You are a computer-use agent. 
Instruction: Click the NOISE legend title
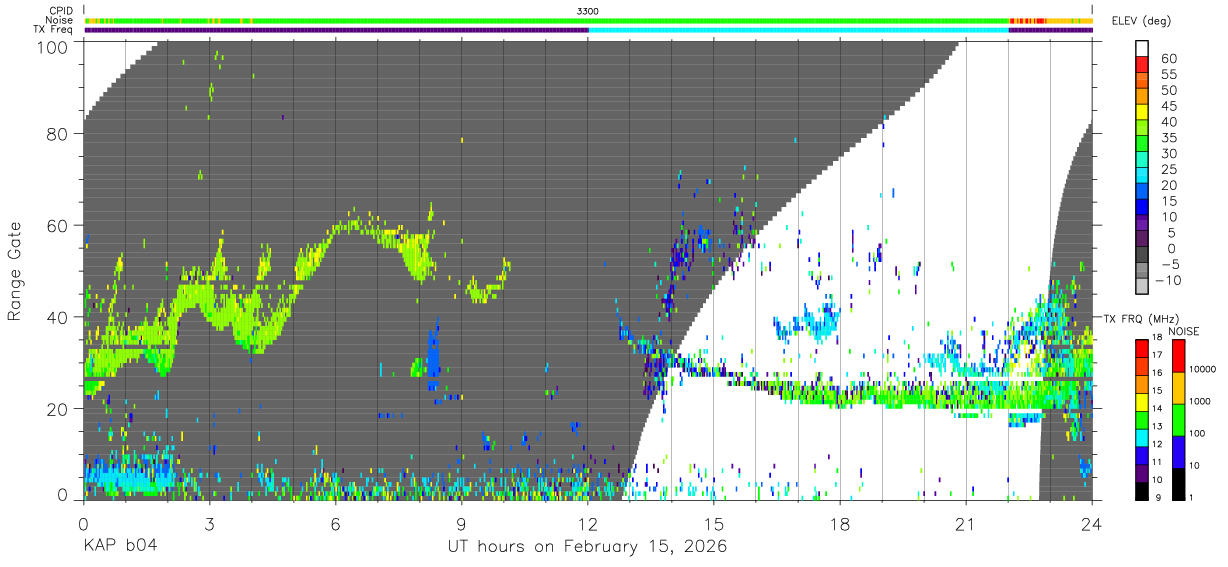pos(1183,331)
